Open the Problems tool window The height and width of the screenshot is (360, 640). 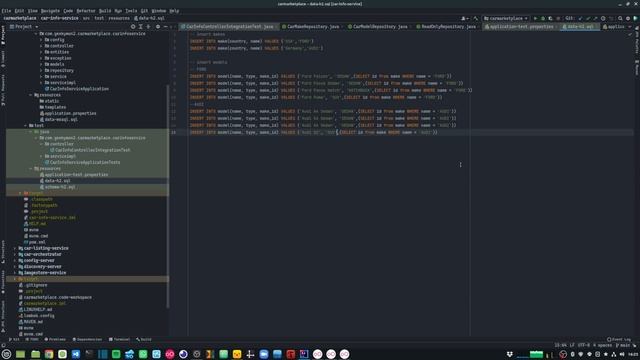[x=55, y=339]
